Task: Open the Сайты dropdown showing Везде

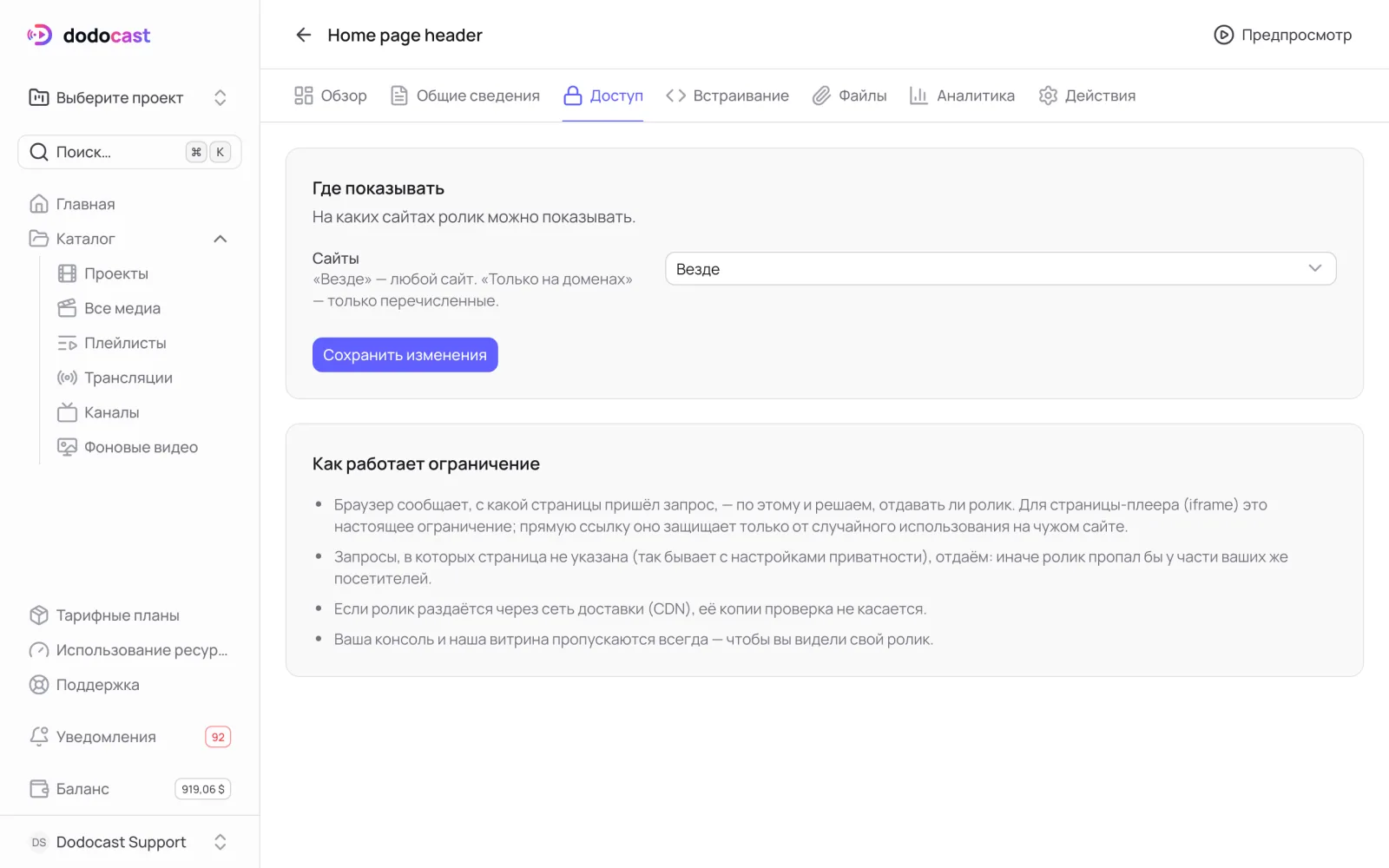Action: click(x=1000, y=269)
